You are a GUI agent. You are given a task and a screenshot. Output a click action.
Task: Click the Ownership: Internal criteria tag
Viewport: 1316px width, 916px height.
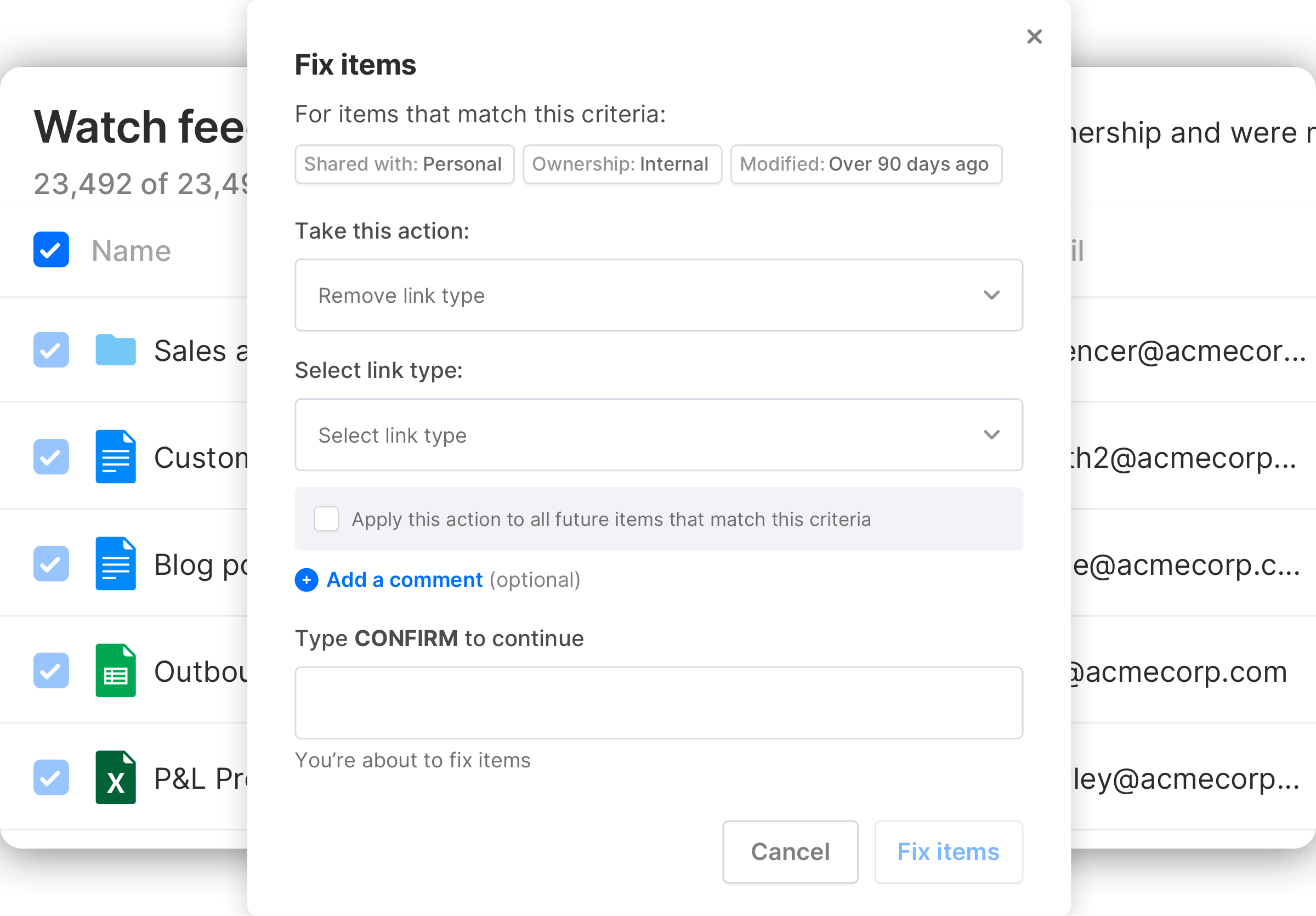click(621, 165)
